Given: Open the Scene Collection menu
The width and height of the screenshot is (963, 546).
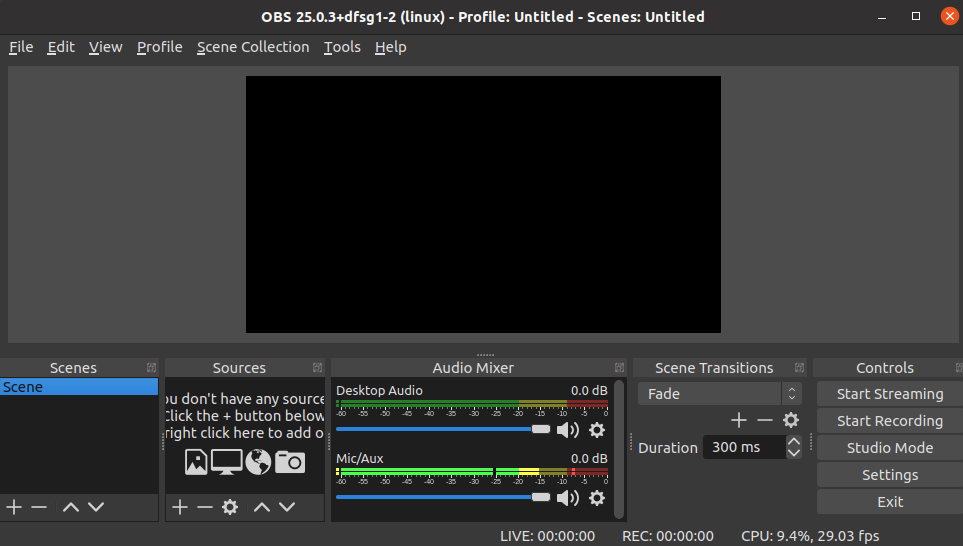Looking at the screenshot, I should (x=253, y=47).
